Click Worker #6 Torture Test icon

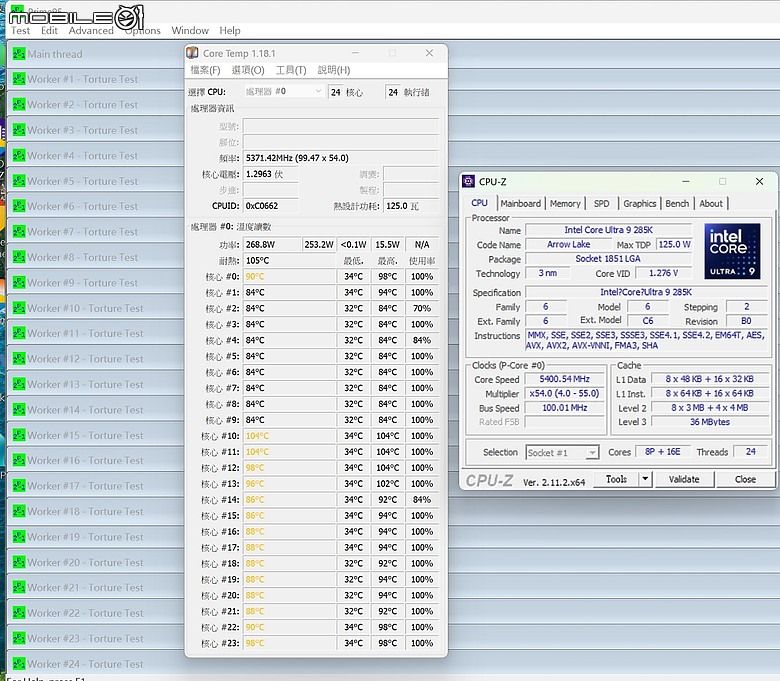tap(19, 206)
